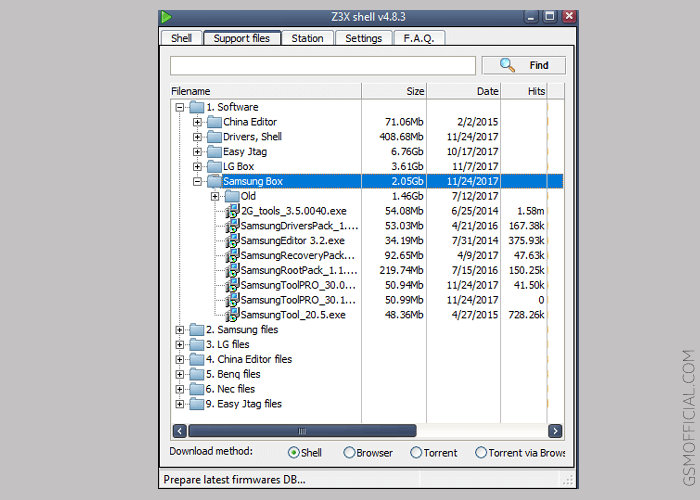Viewport: 700px width, 500px height.
Task: Collapse the Samsung Box tree node
Action: [197, 181]
